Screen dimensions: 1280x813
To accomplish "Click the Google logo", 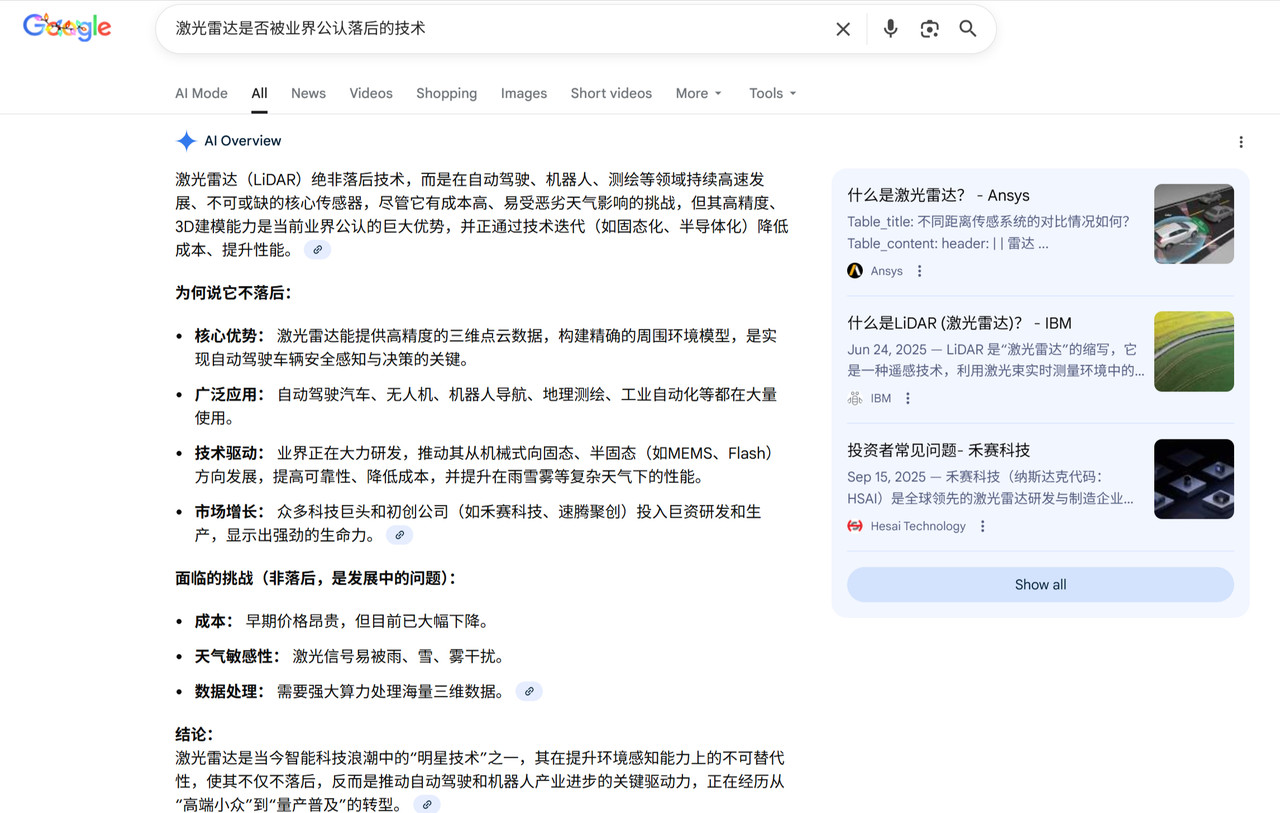I will click(66, 27).
